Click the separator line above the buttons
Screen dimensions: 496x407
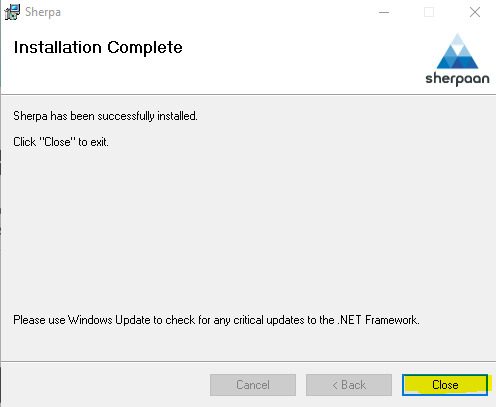tap(249, 361)
